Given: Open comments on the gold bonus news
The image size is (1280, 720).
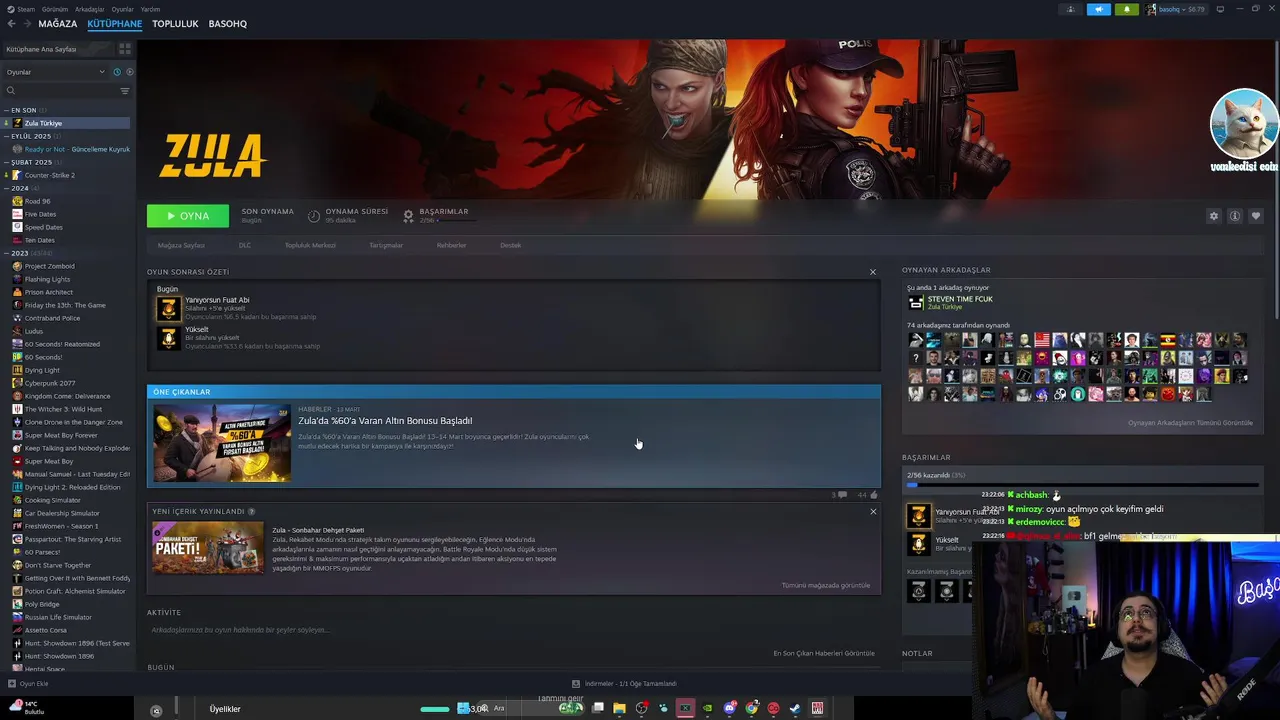Looking at the screenshot, I should (842, 494).
